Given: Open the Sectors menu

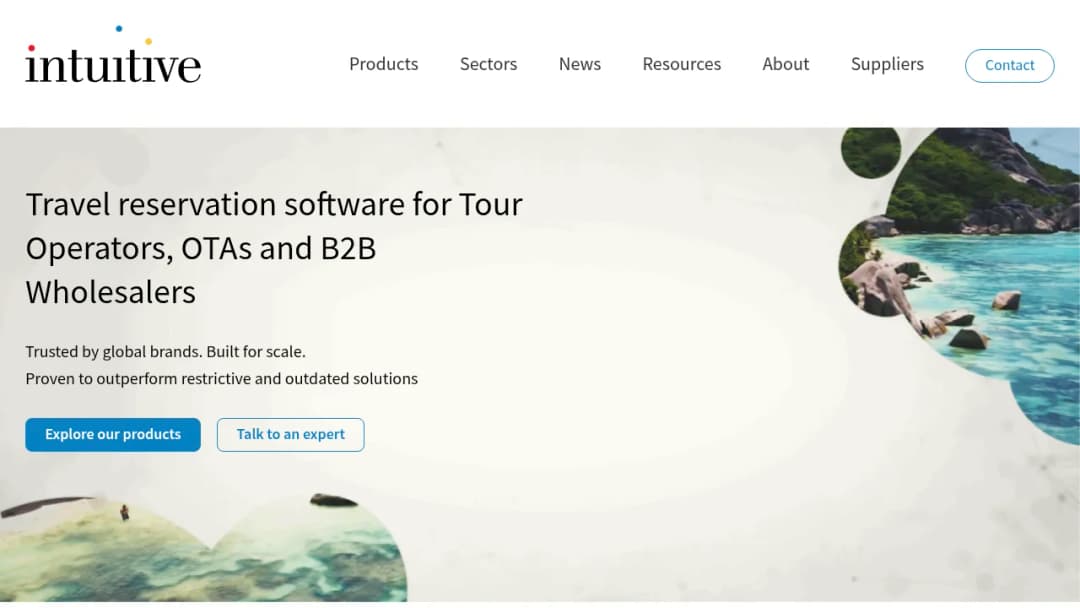Looking at the screenshot, I should click(x=488, y=64).
